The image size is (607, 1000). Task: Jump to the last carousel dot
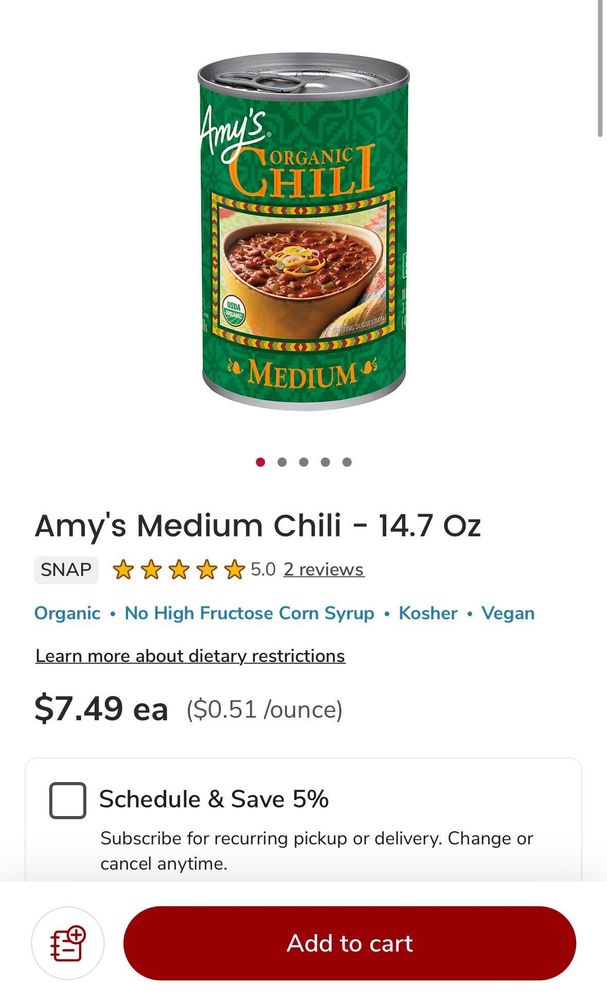347,462
